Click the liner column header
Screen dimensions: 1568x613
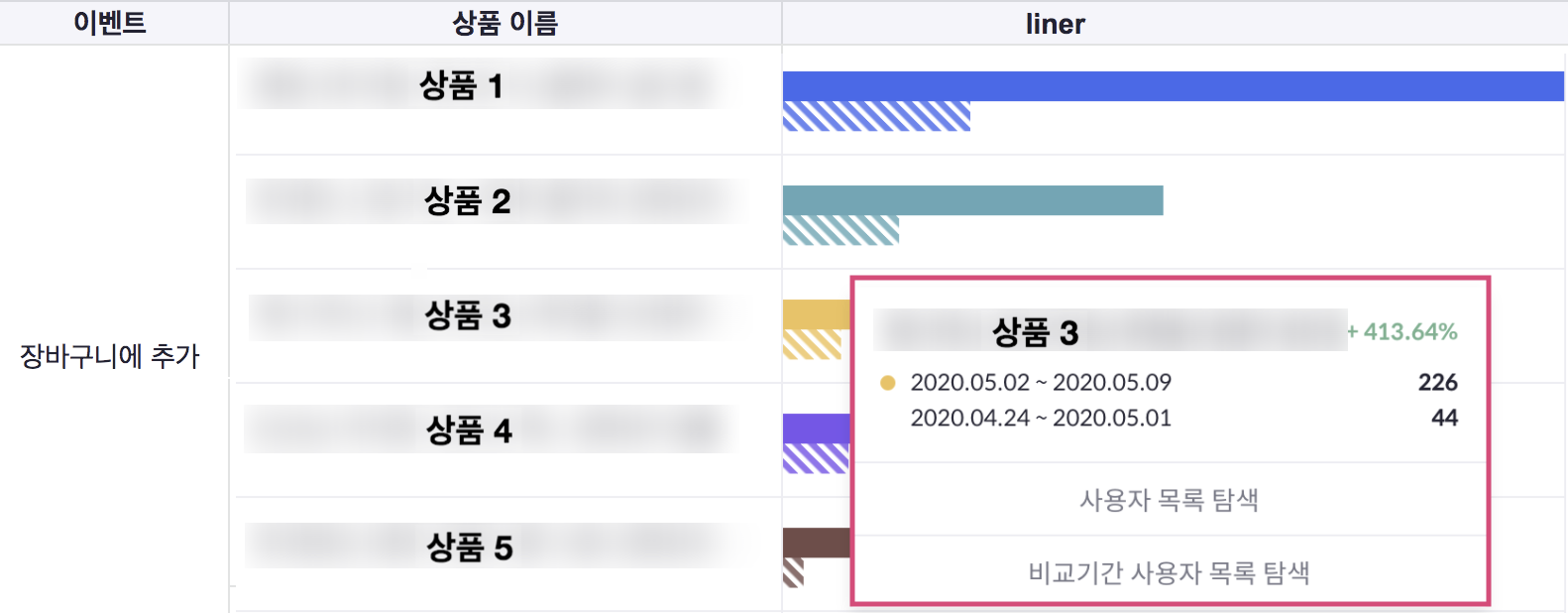1055,24
